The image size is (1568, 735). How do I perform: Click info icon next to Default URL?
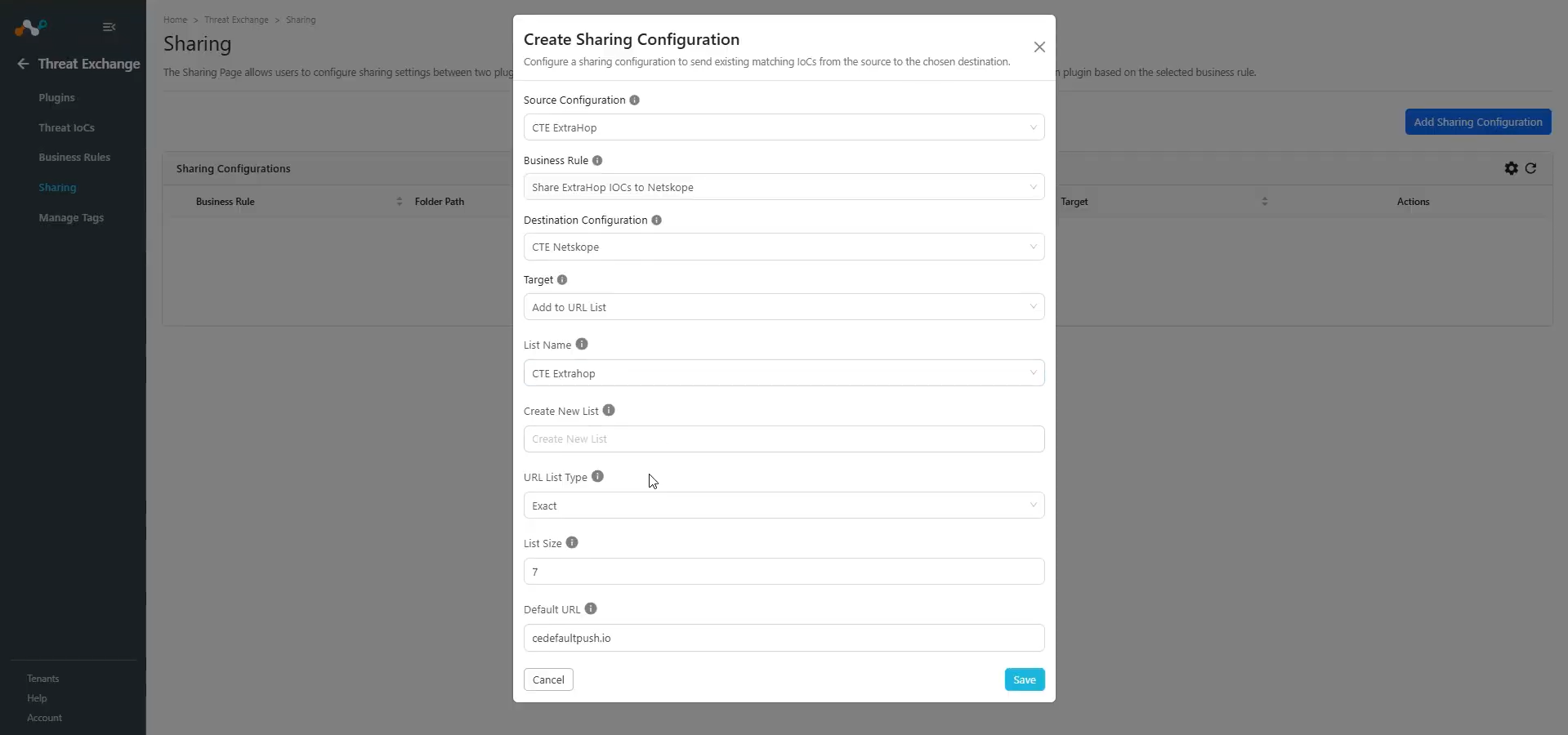click(591, 609)
